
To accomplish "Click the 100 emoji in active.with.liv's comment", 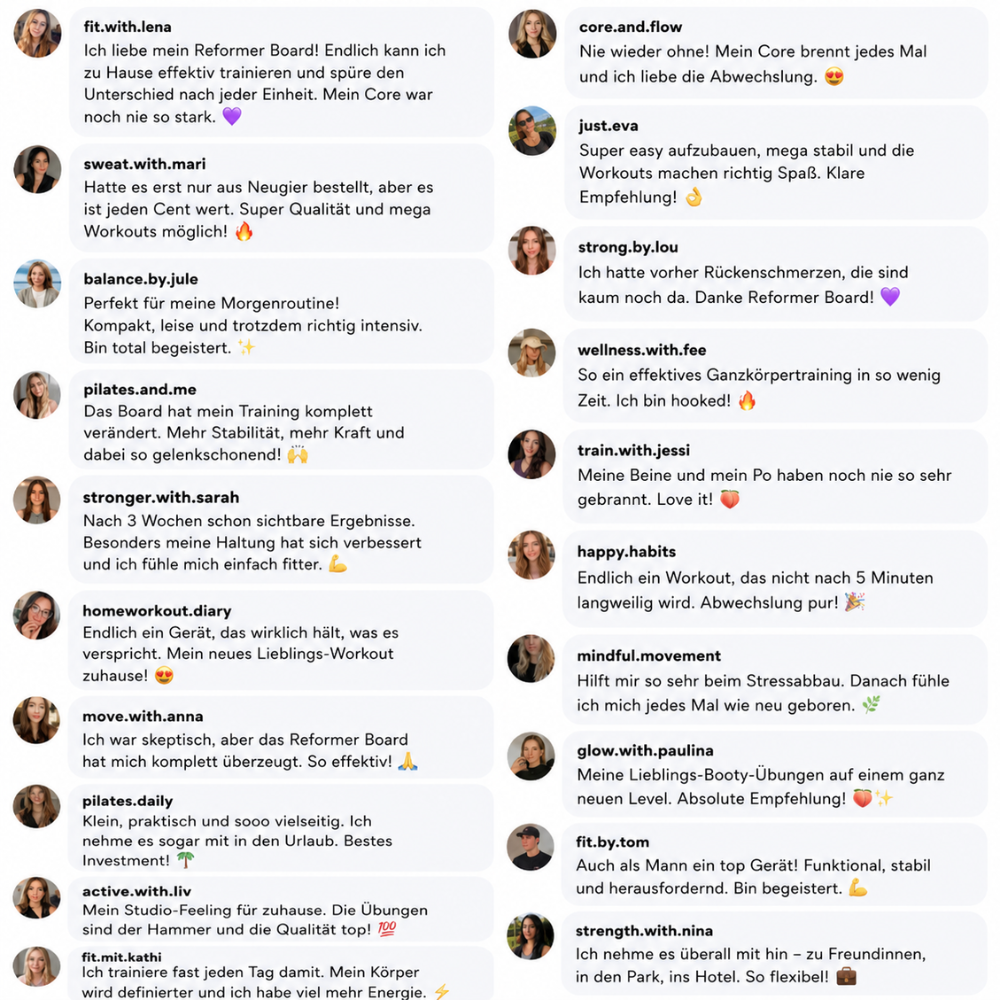I will coord(387,929).
